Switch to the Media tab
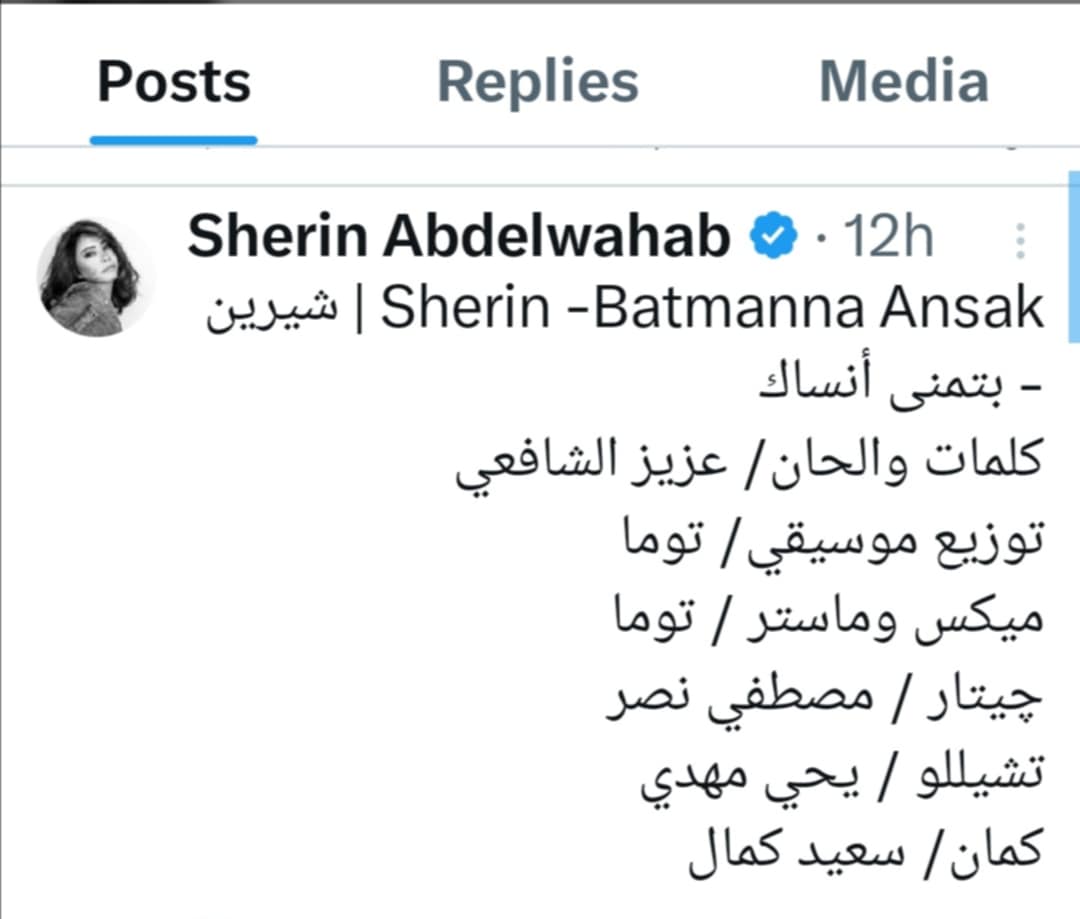1080x919 pixels. (x=903, y=82)
